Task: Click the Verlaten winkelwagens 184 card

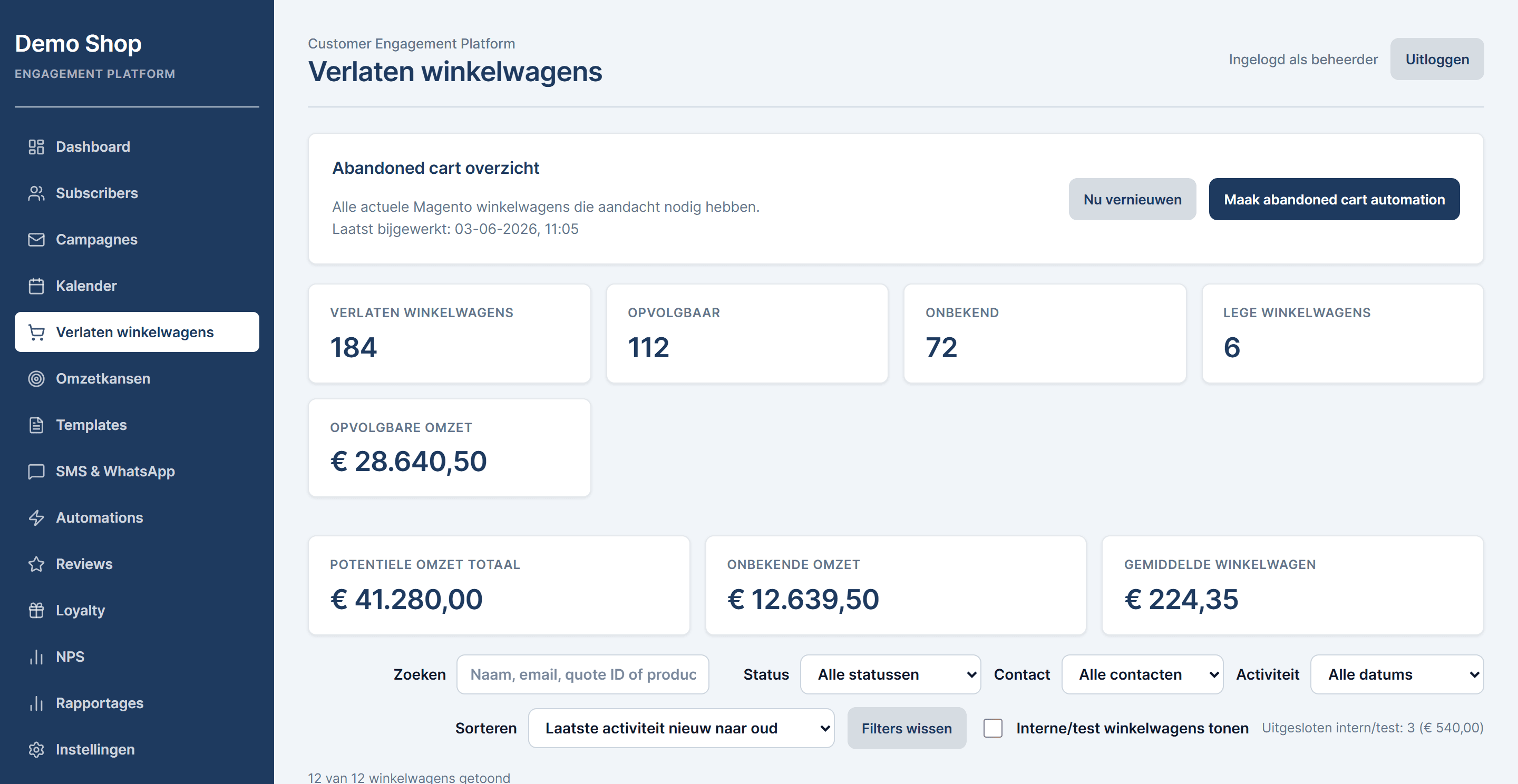Action: 450,334
